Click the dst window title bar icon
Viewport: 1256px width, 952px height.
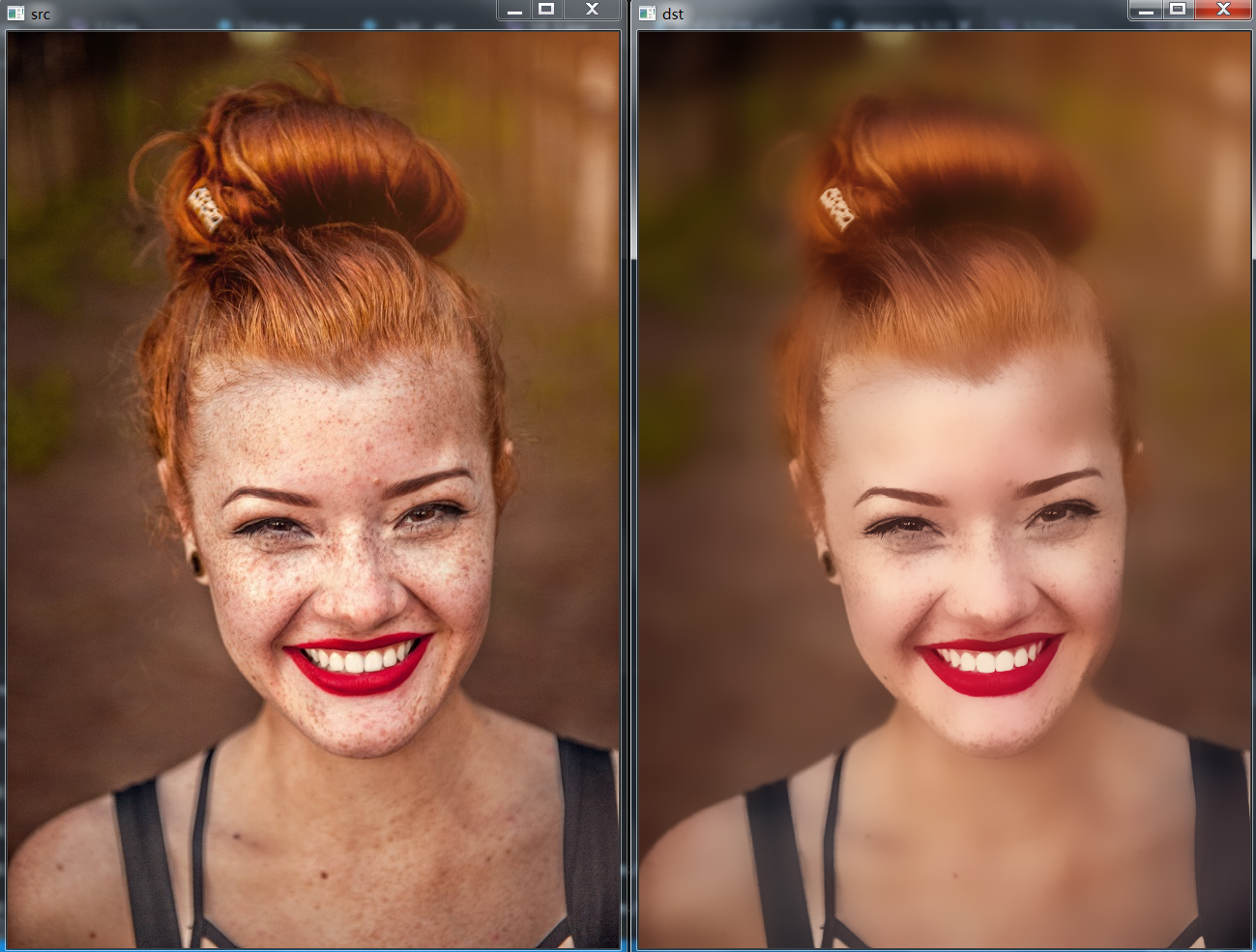647,14
